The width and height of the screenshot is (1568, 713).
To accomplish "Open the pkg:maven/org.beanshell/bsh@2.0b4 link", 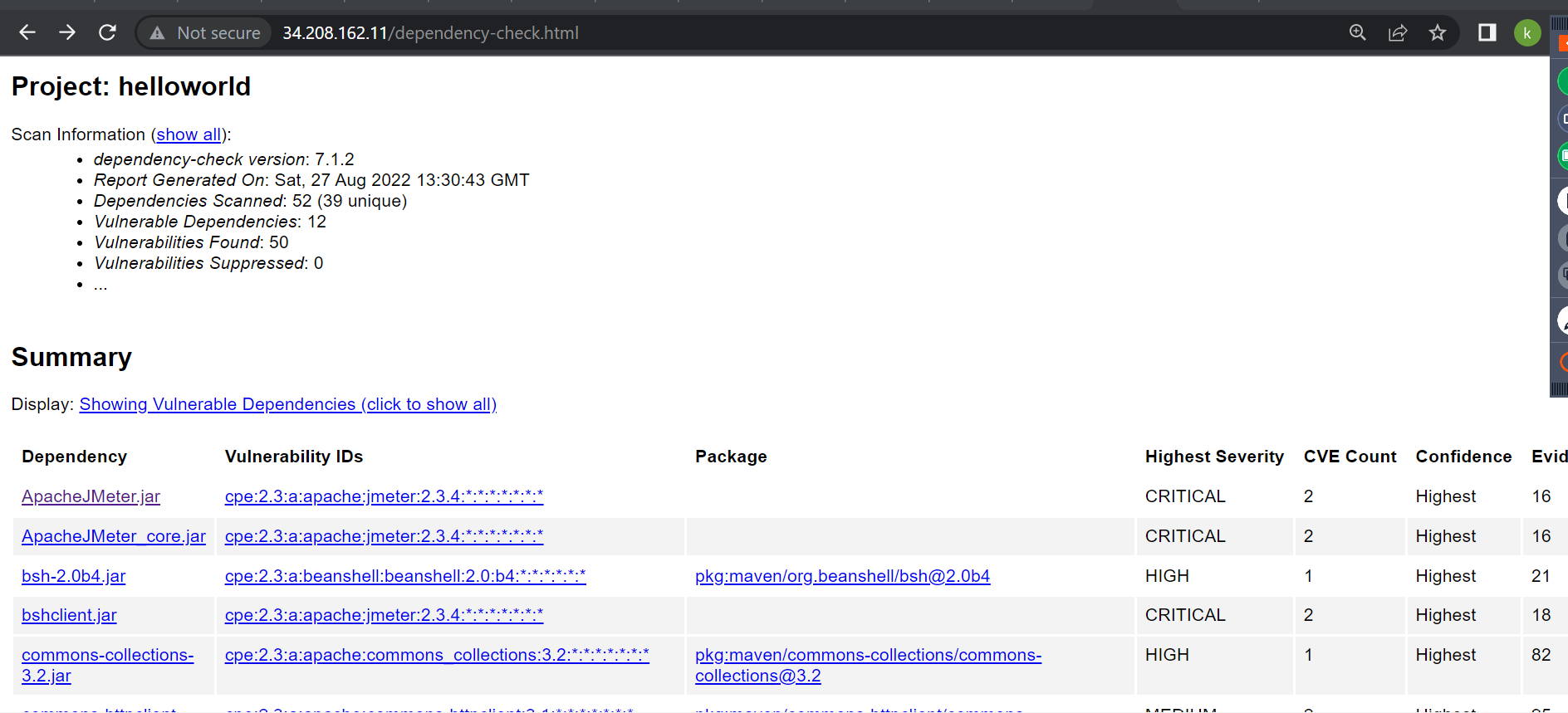I will [842, 576].
